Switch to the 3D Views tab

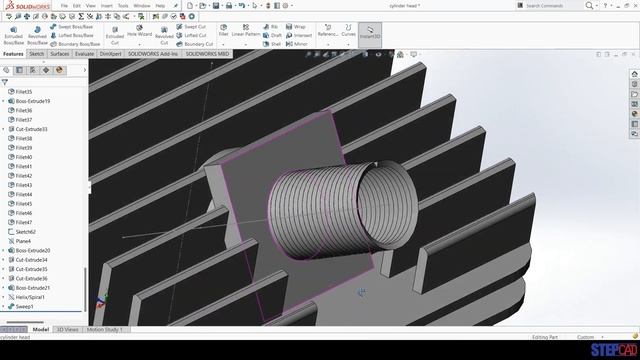[67, 329]
